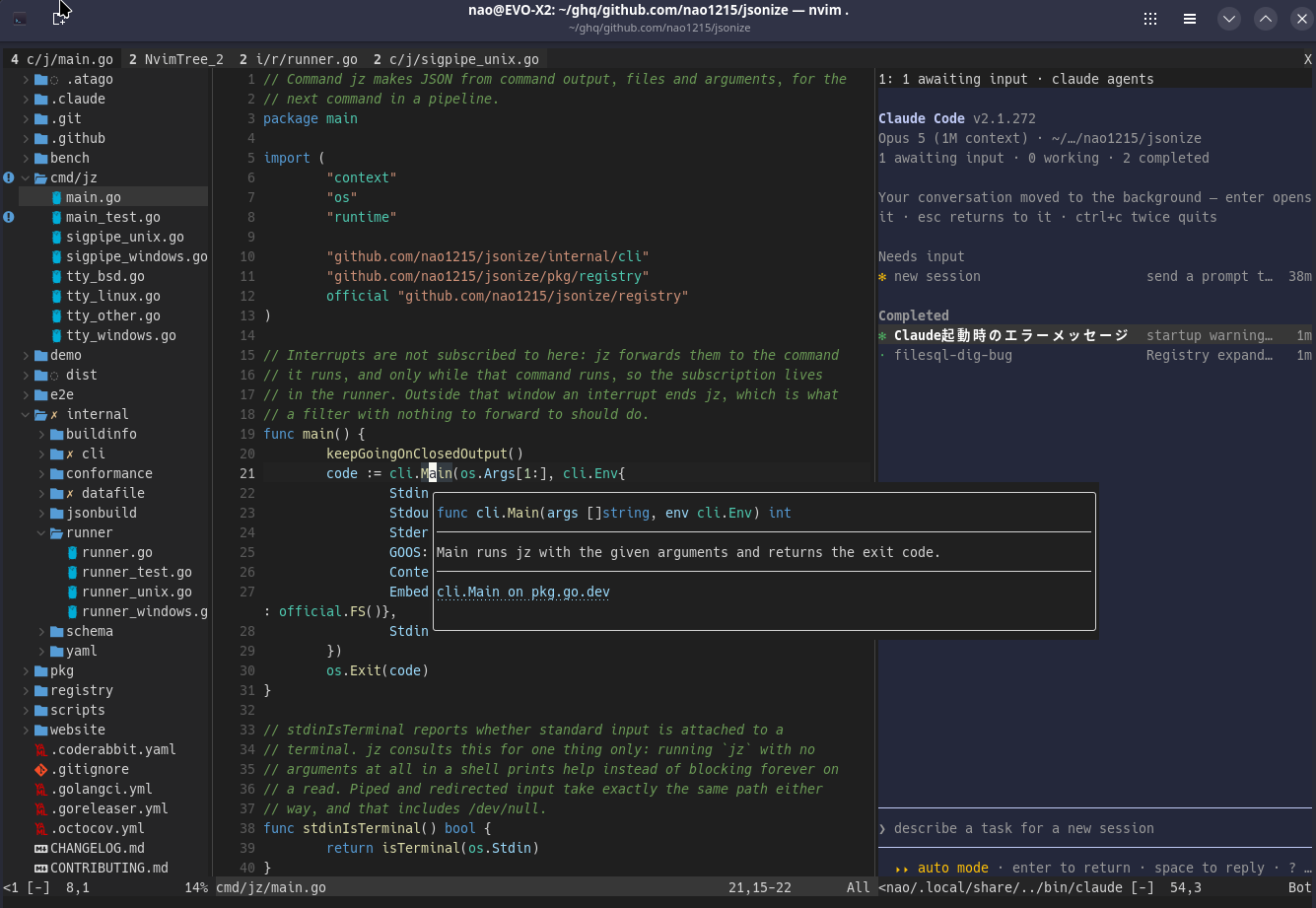
Task: Open tty_windows.go in the file tree
Action: click(121, 335)
